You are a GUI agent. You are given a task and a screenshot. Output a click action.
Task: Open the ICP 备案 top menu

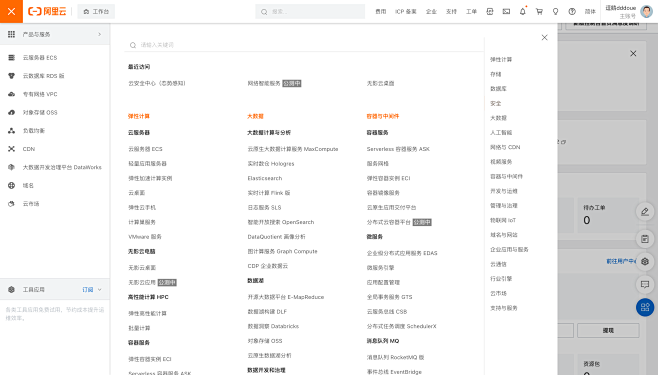406,12
